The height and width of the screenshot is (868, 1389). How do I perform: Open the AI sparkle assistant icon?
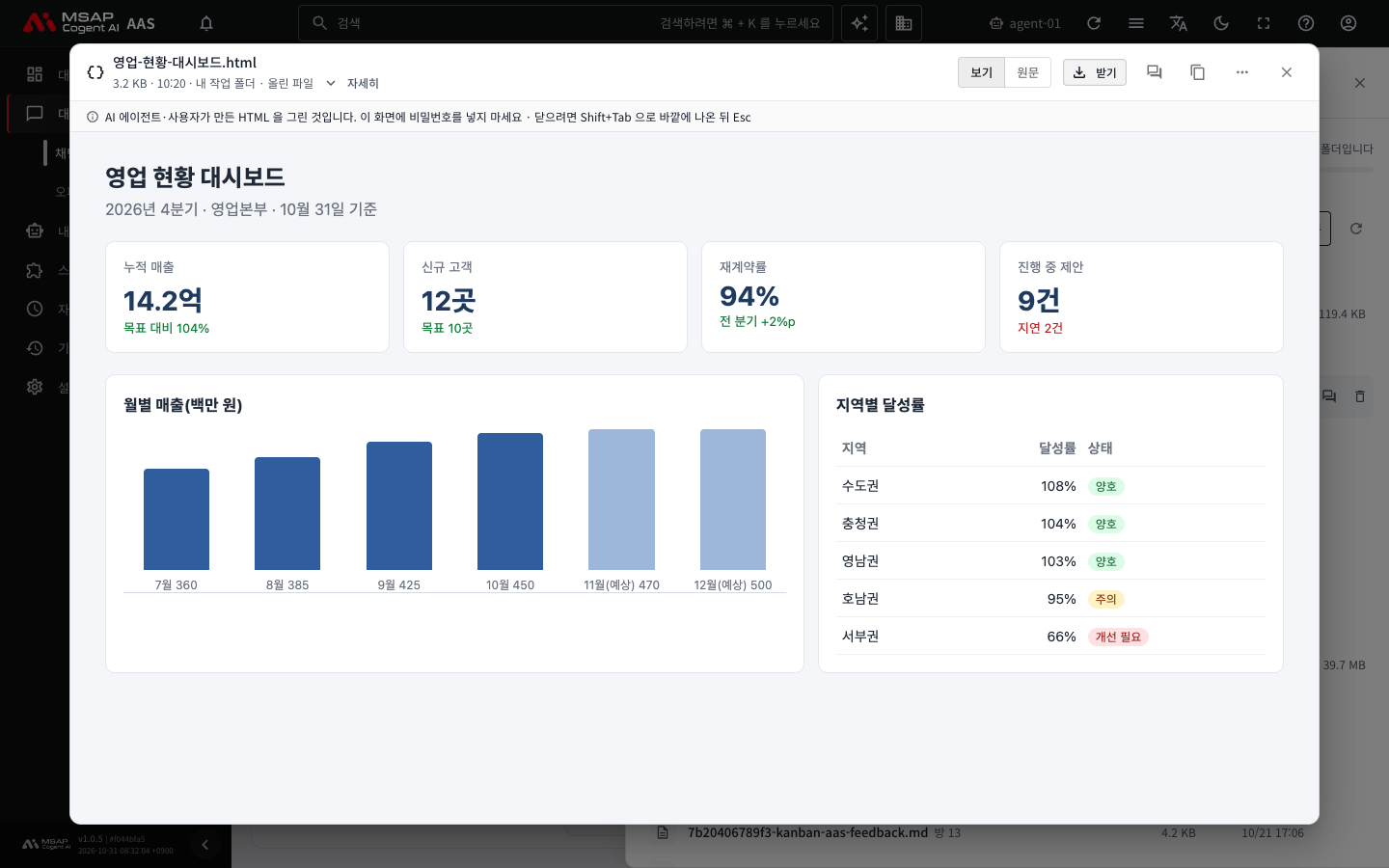pos(859,23)
